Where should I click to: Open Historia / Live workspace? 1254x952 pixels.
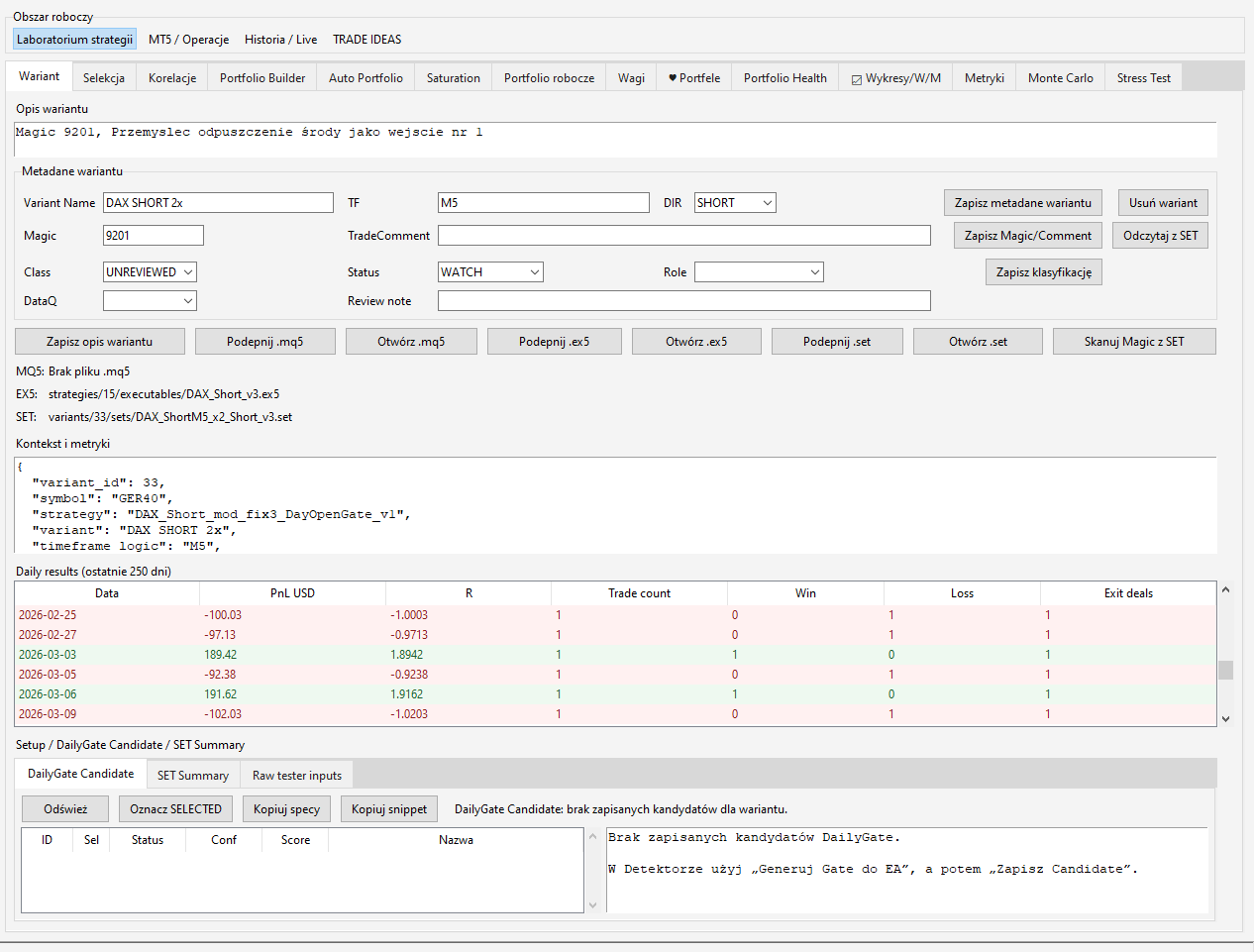(x=280, y=40)
